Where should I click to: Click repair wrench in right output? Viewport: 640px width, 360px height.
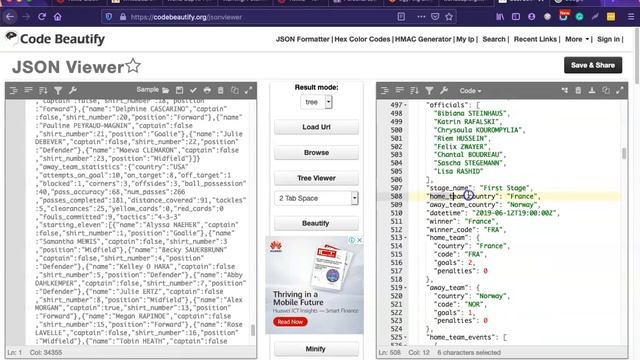pos(444,90)
